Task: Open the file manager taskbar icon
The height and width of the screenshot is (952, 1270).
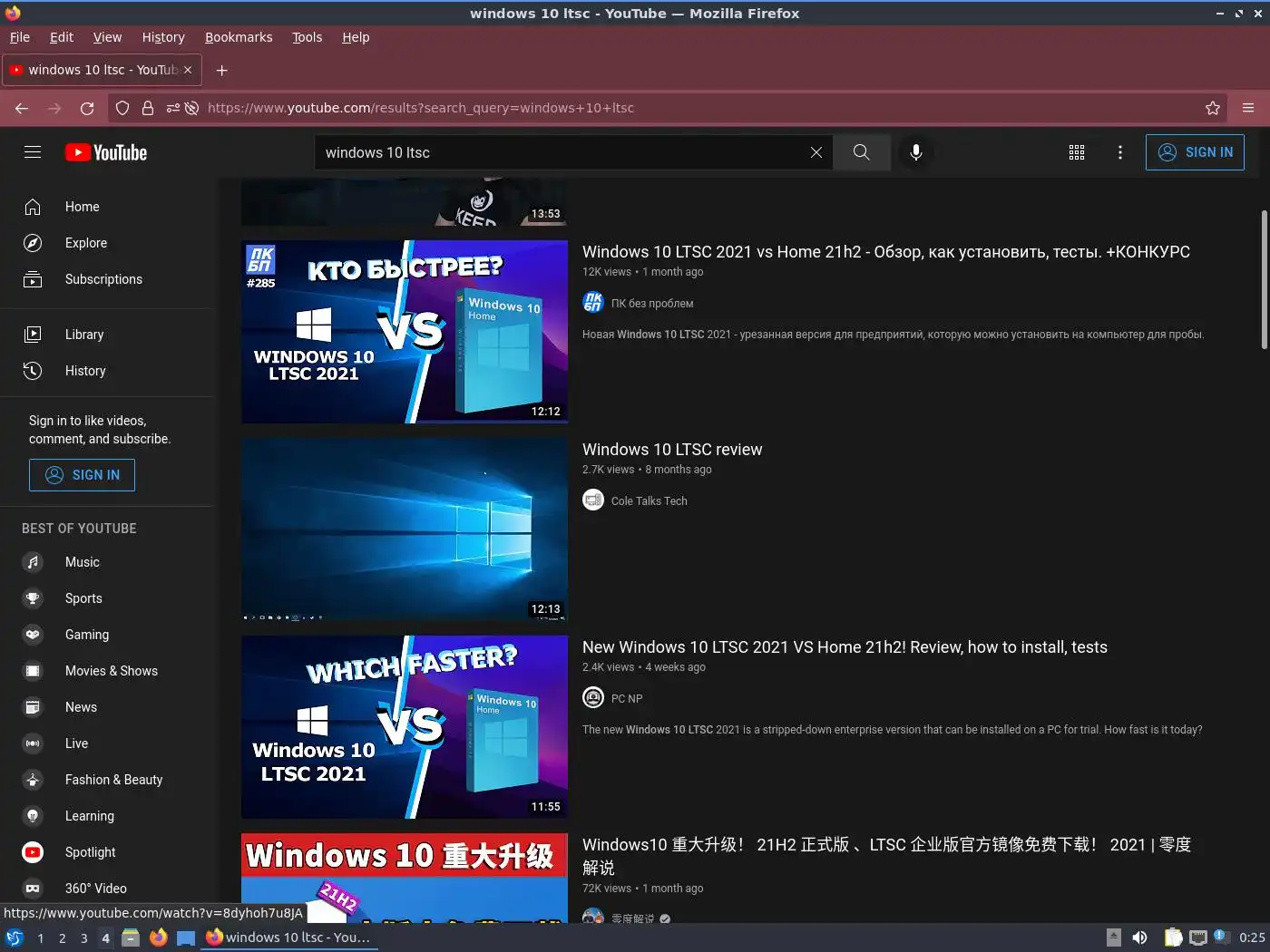Action: click(x=131, y=937)
